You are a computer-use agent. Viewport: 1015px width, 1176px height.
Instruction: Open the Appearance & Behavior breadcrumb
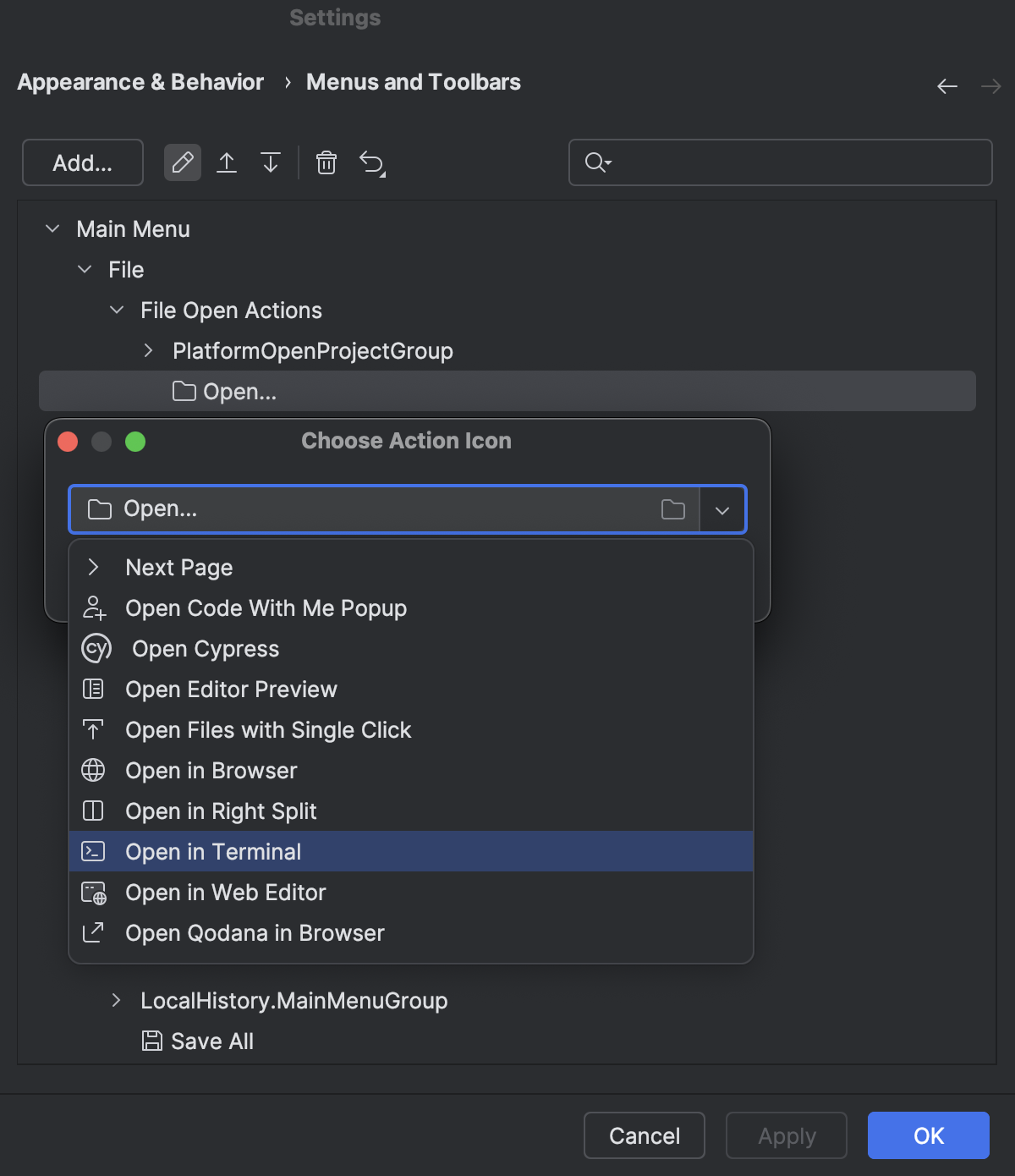[x=140, y=82]
